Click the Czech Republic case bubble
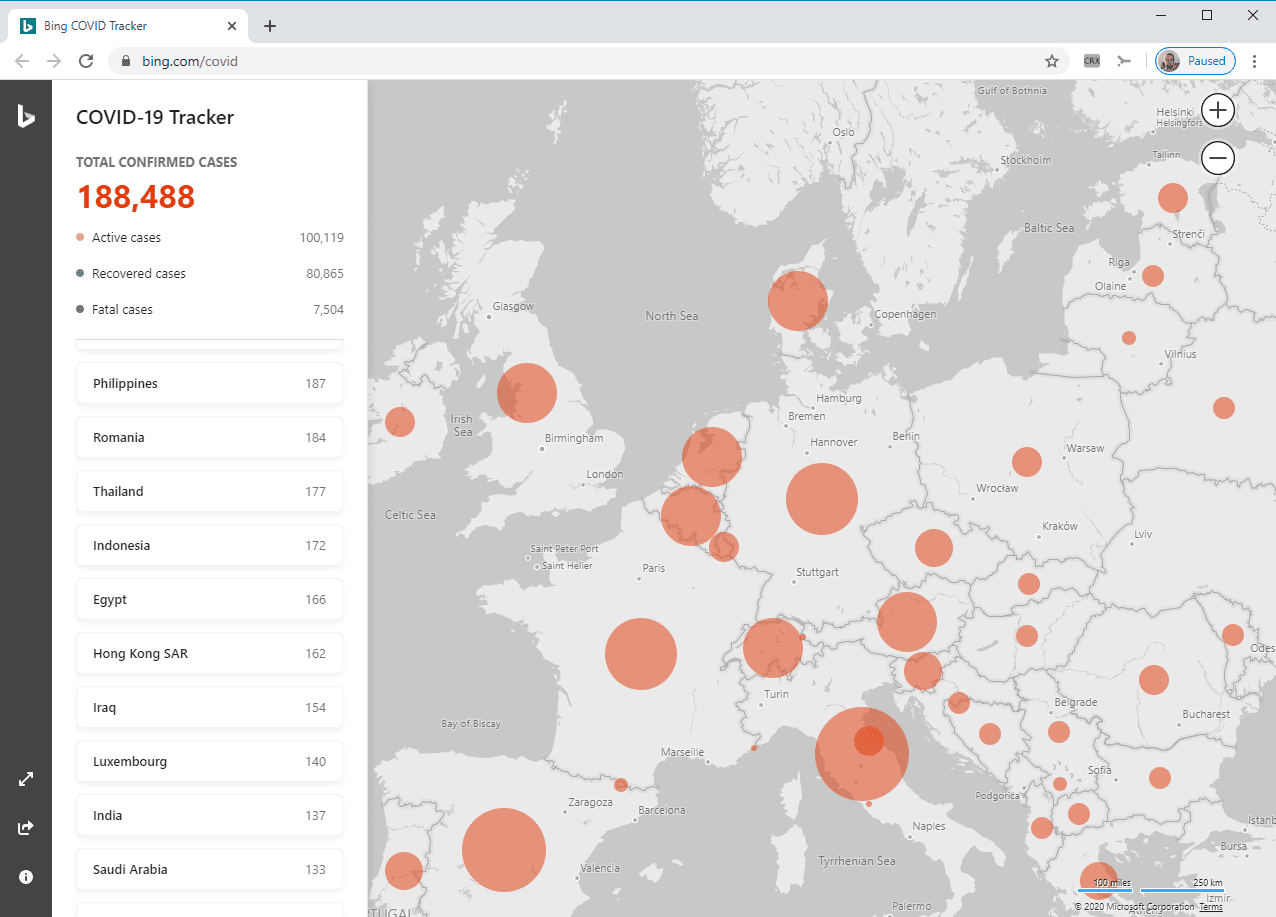Image resolution: width=1276 pixels, height=917 pixels. tap(934, 548)
